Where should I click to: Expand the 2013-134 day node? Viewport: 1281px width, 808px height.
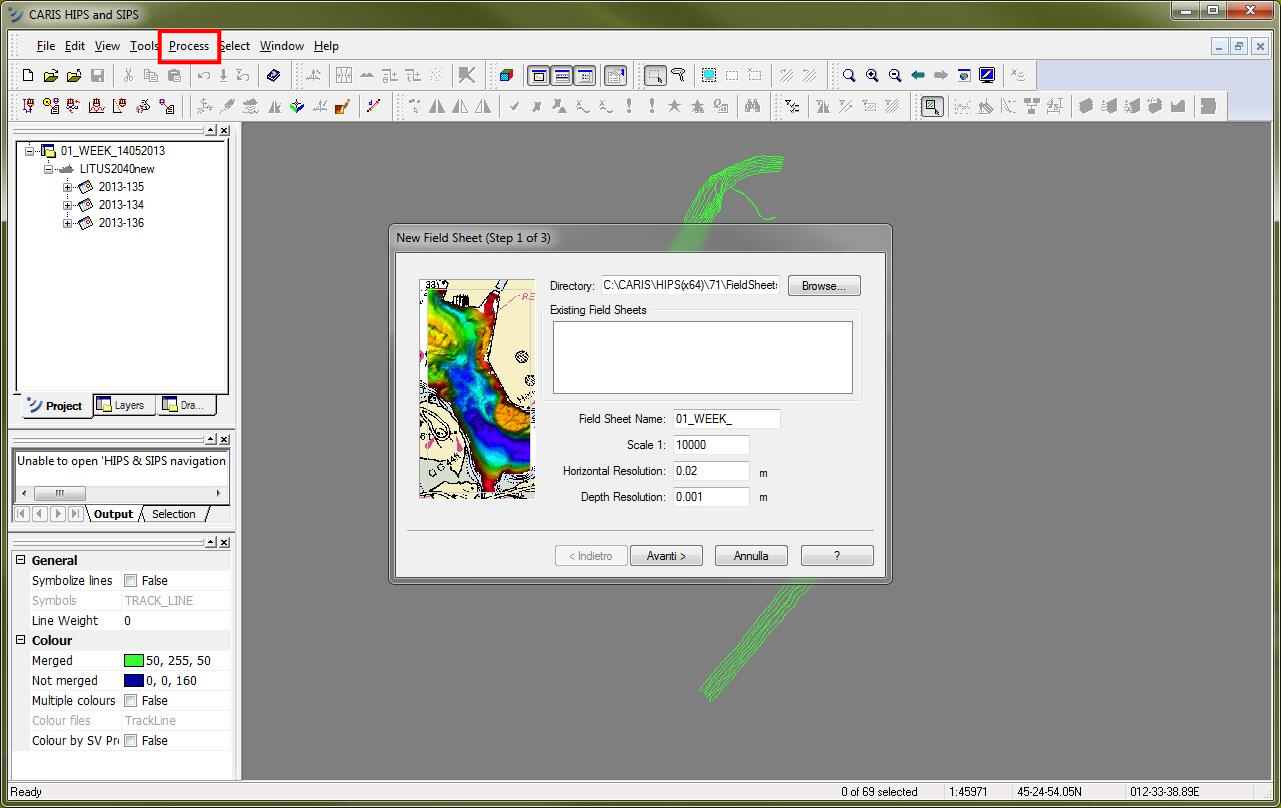point(67,205)
